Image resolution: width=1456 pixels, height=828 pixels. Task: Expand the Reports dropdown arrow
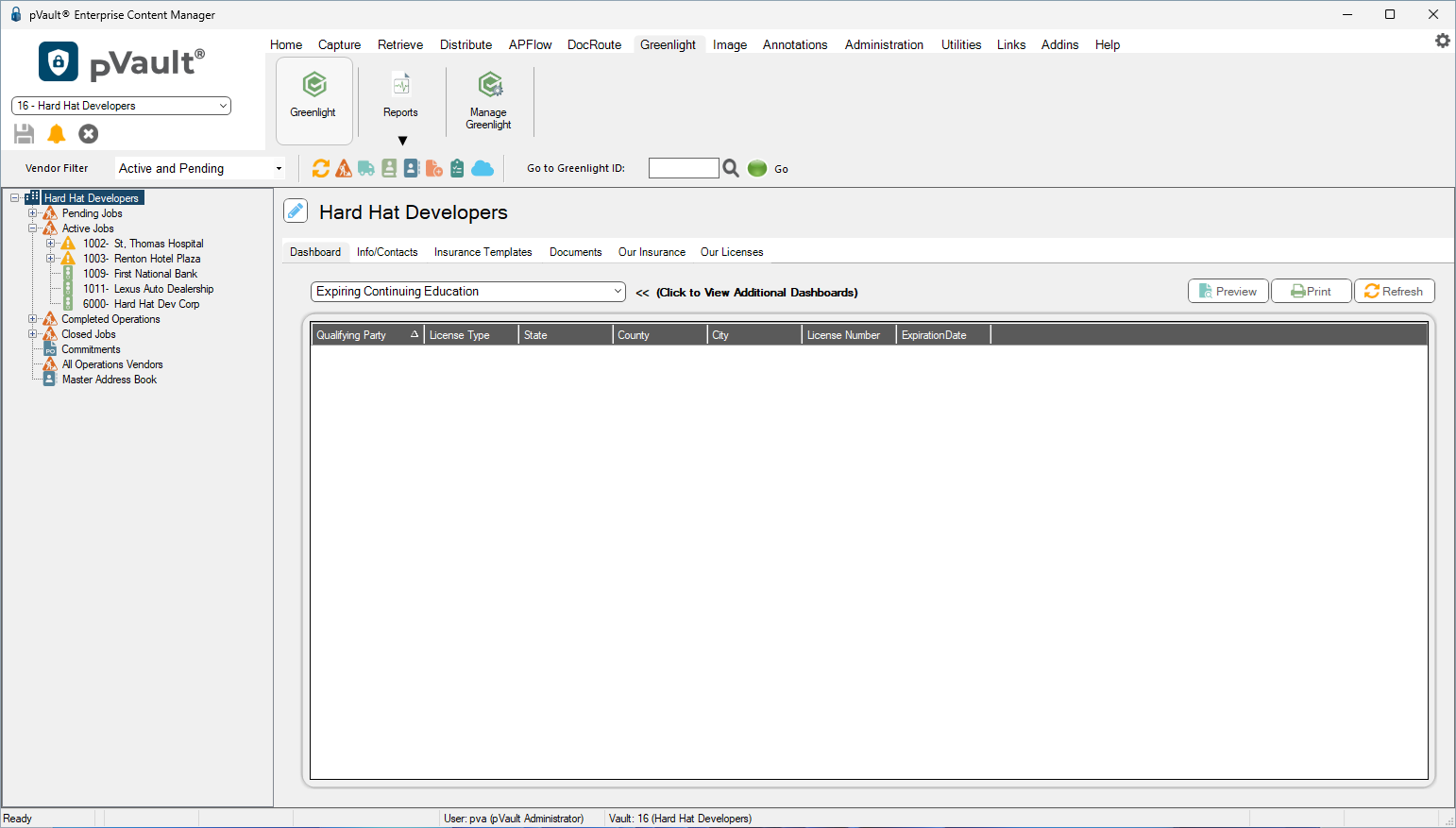402,141
